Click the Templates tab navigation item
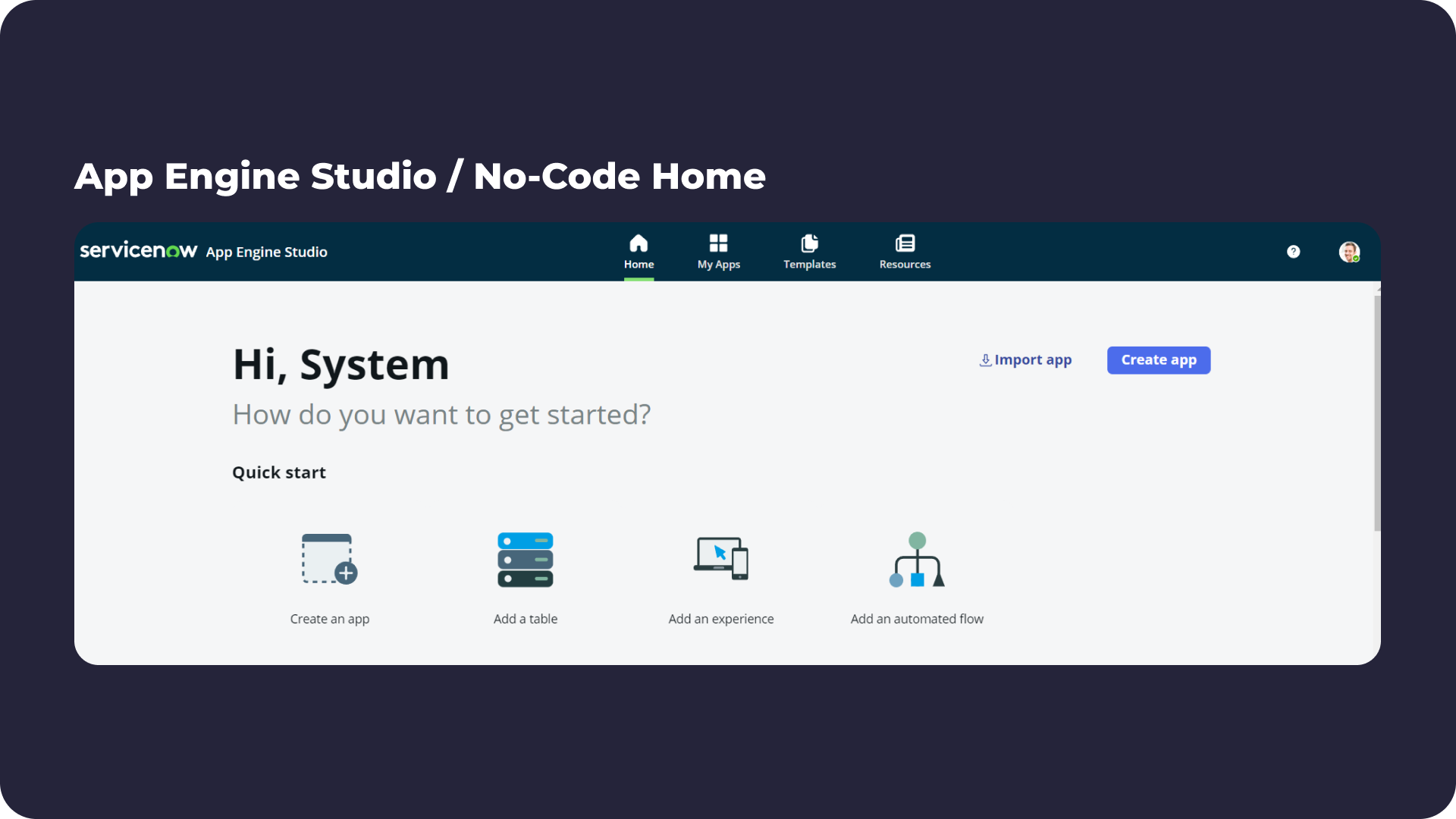 click(x=810, y=252)
